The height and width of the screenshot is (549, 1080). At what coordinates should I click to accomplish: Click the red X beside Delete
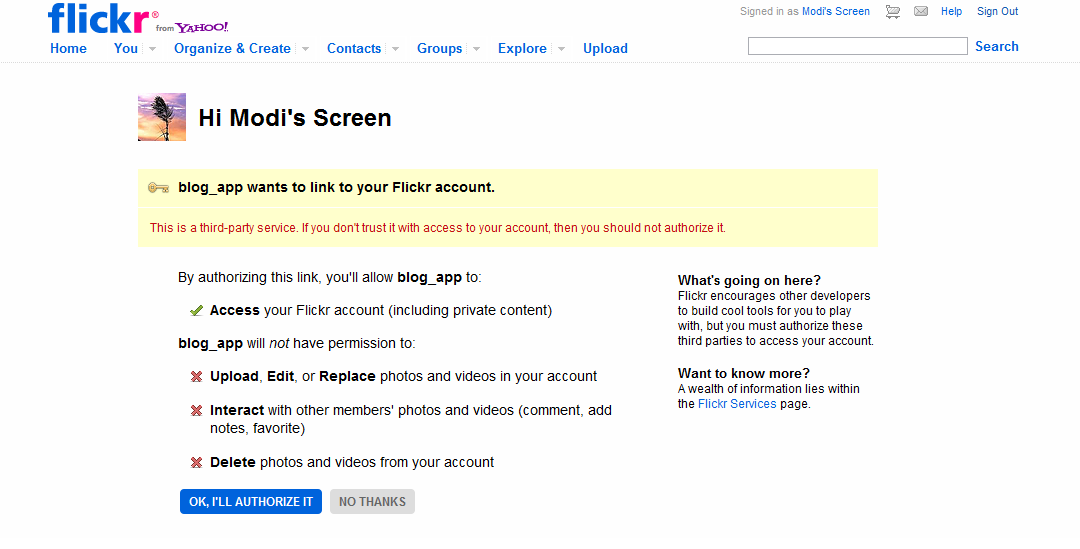tap(196, 462)
